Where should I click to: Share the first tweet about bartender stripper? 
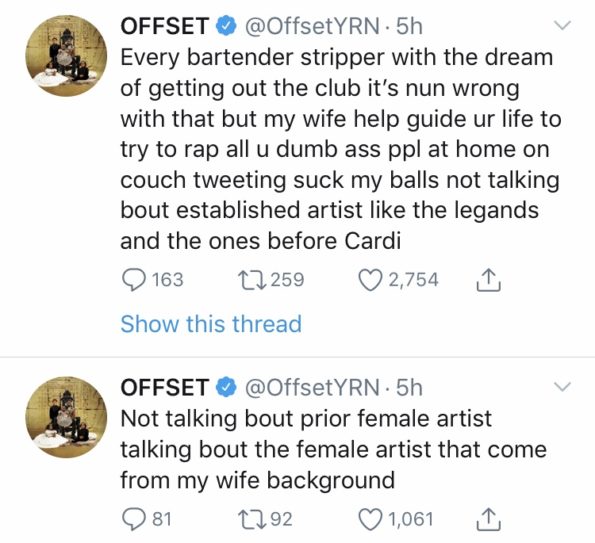pos(488,280)
